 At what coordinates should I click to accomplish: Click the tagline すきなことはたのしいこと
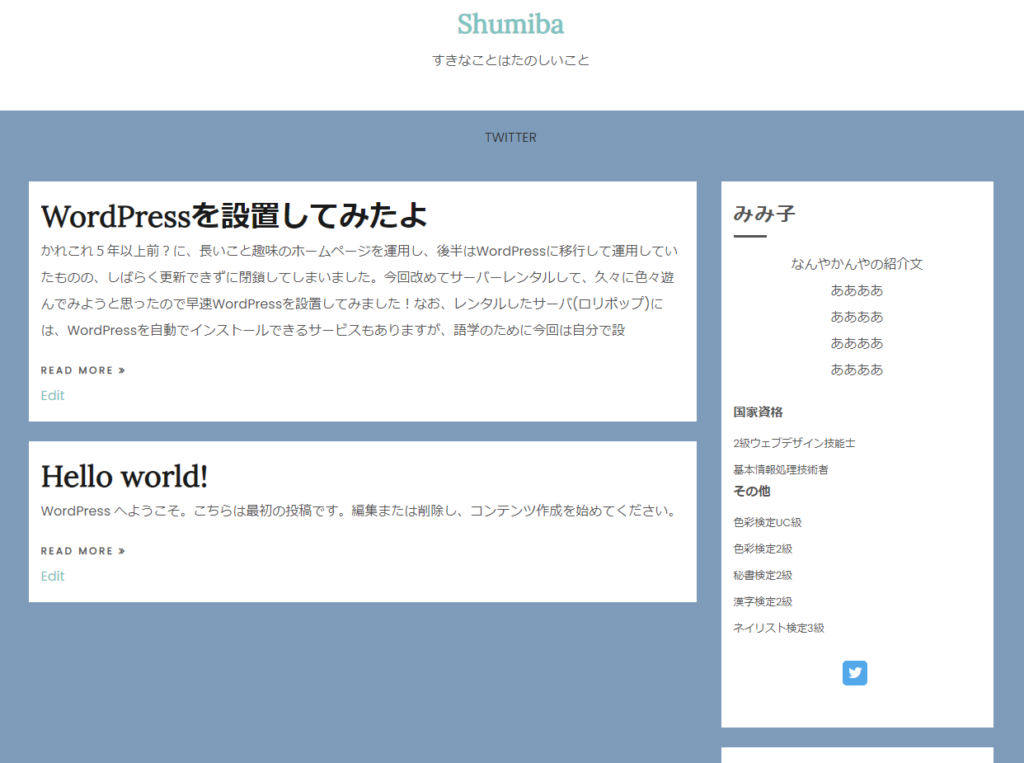pos(510,60)
